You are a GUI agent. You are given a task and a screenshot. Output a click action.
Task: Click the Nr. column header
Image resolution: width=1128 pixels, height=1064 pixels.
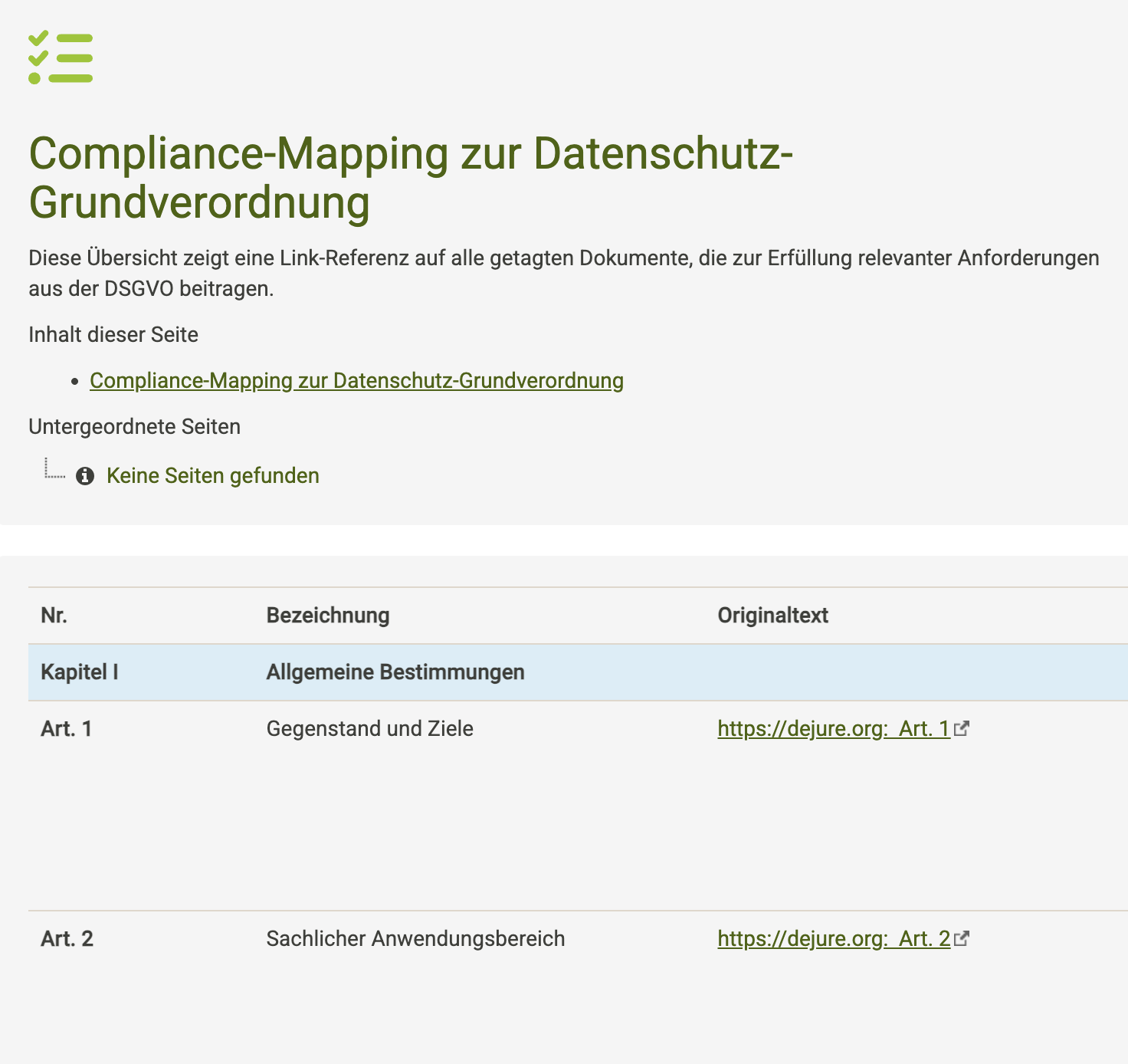[54, 616]
